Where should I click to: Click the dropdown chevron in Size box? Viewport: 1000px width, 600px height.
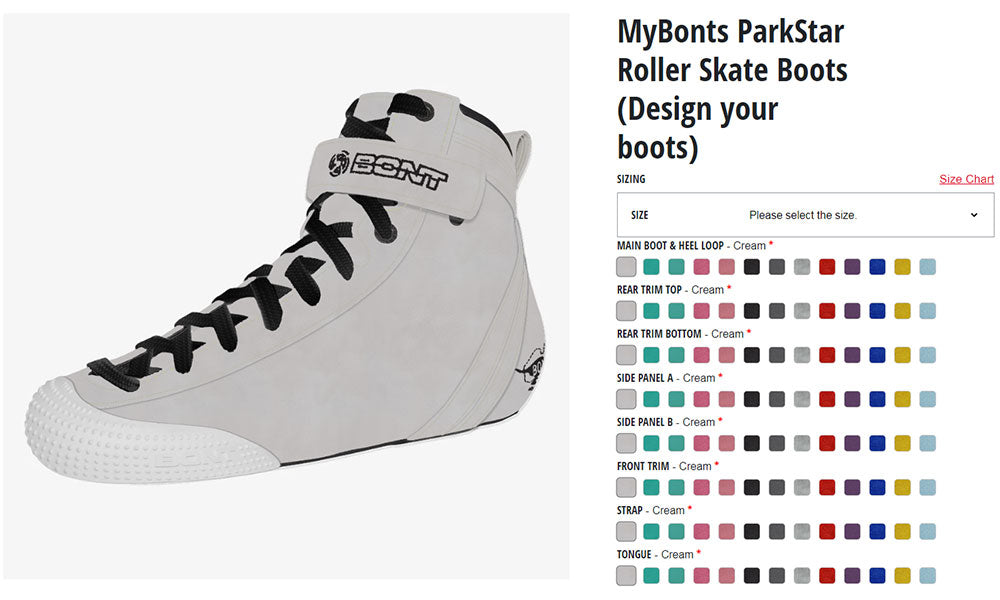point(974,215)
